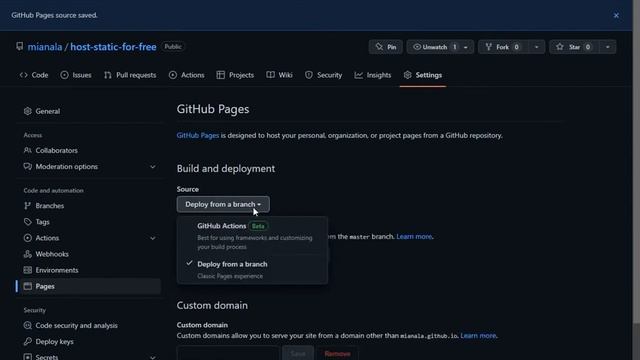Open Learn more link after master branch

point(414,236)
